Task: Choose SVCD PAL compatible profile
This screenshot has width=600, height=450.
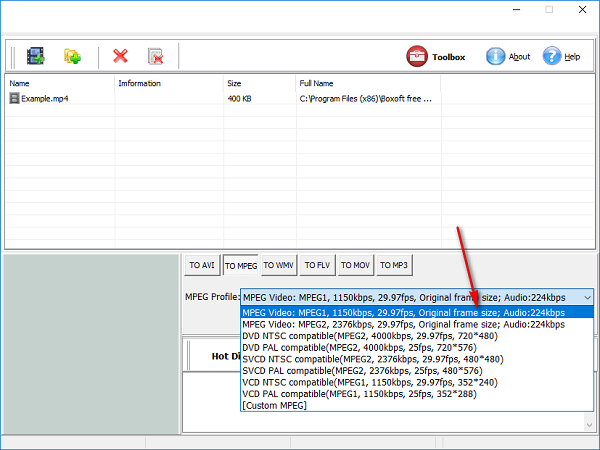Action: coord(417,371)
